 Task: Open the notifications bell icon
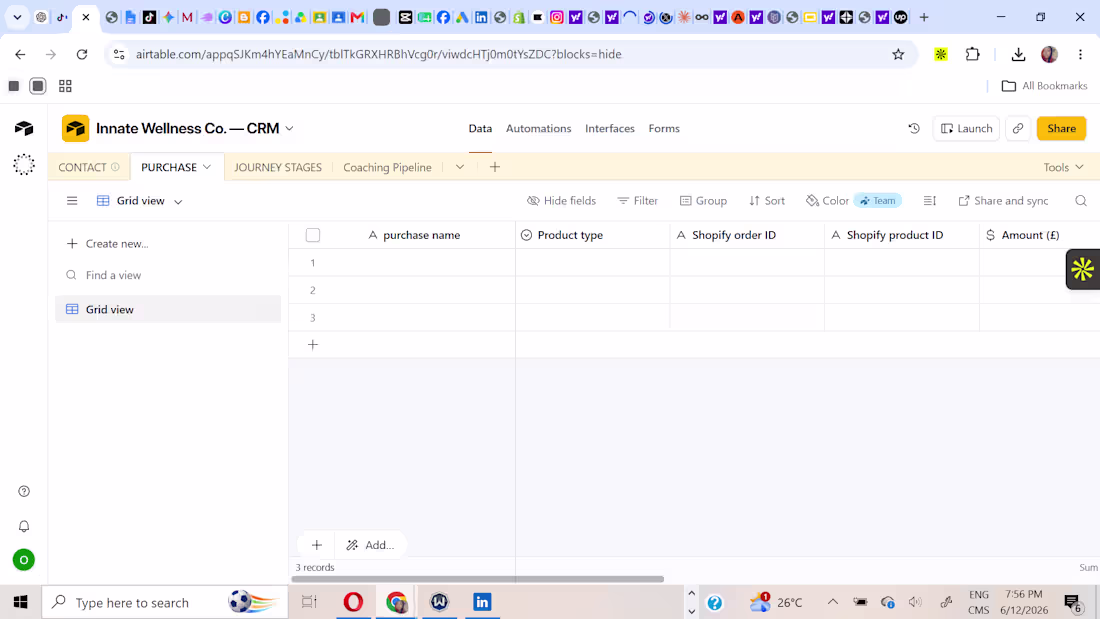[x=24, y=526]
